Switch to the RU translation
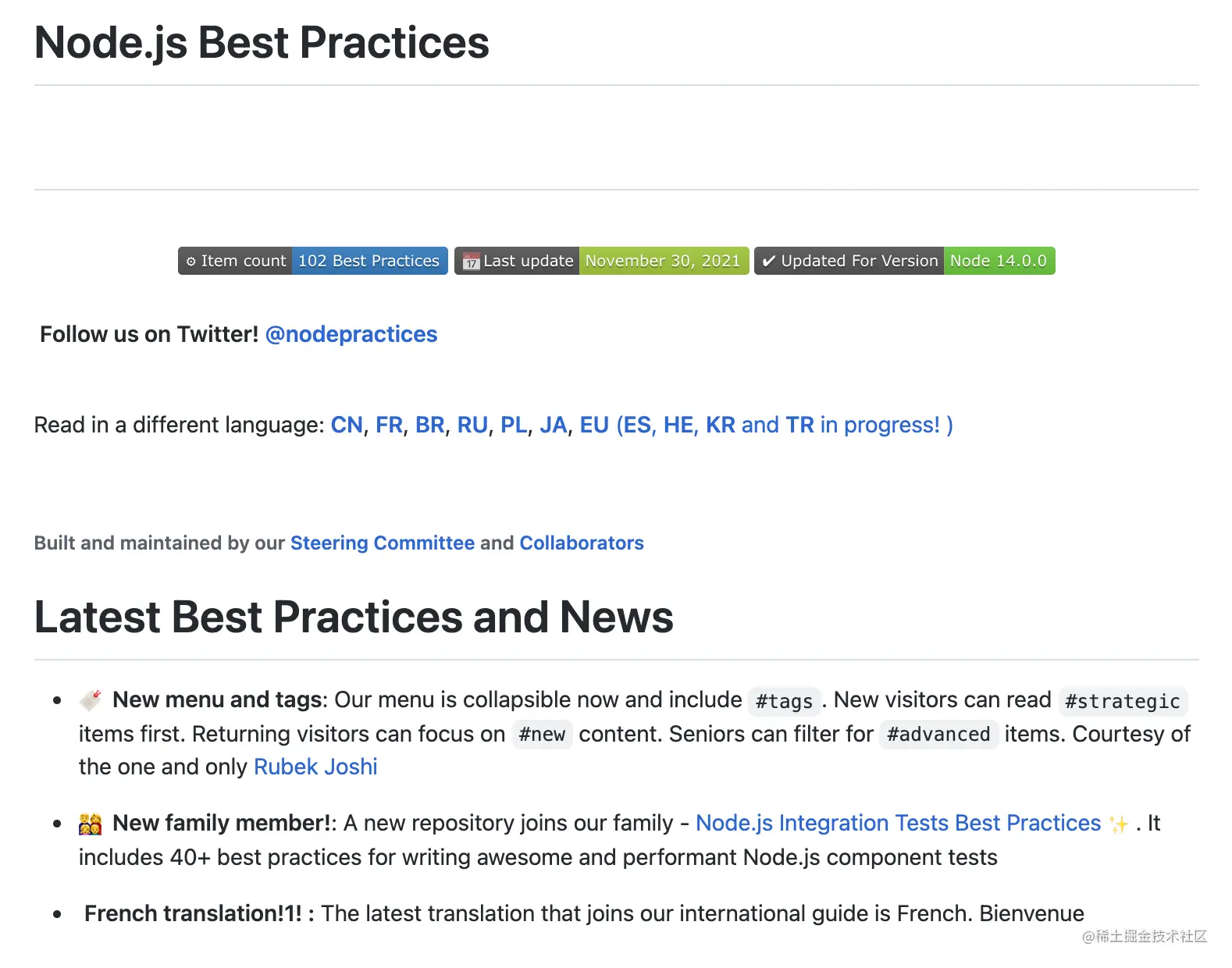This screenshot has height=968, width=1232. pos(472,425)
